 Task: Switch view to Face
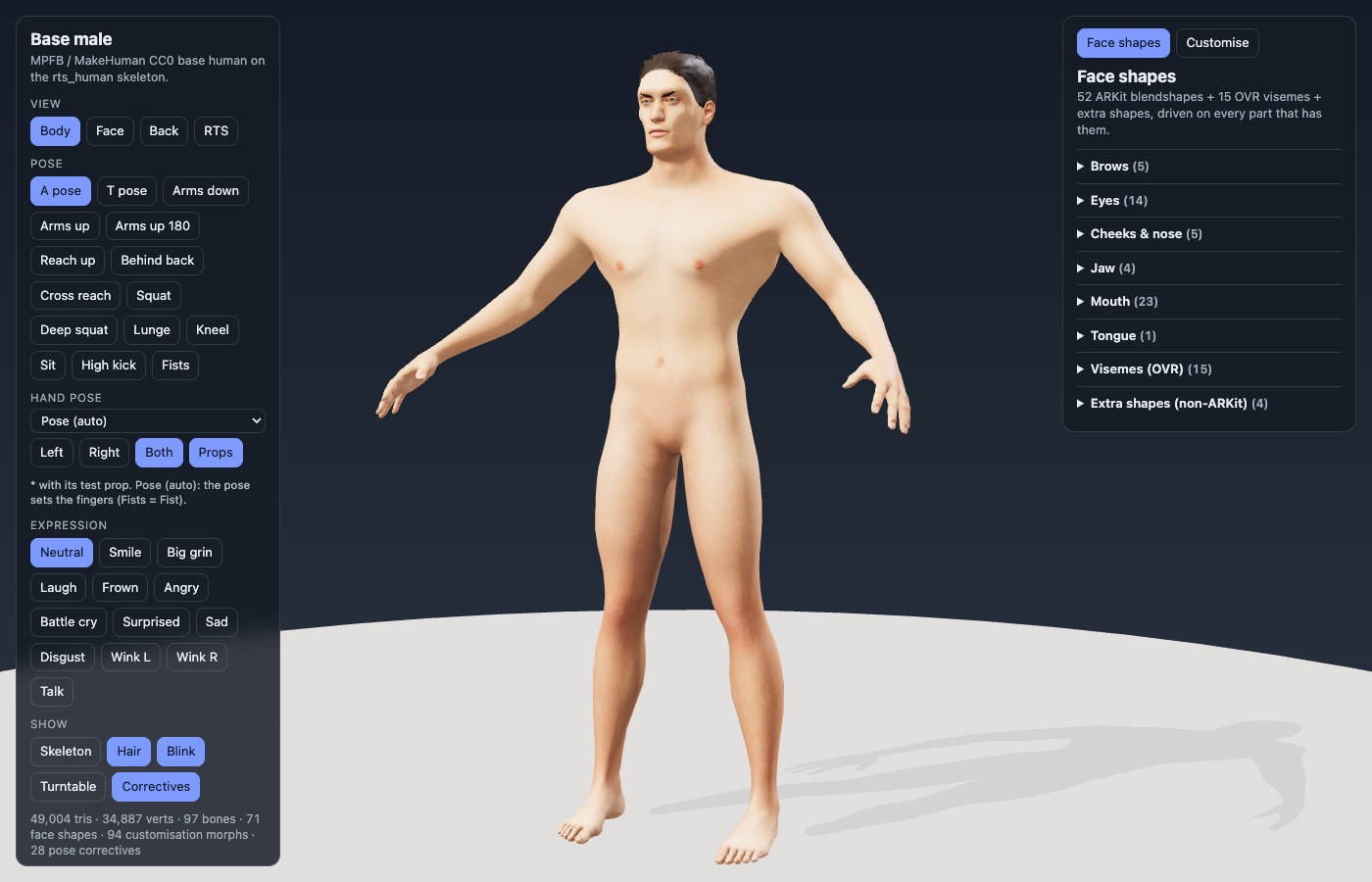[x=110, y=131]
